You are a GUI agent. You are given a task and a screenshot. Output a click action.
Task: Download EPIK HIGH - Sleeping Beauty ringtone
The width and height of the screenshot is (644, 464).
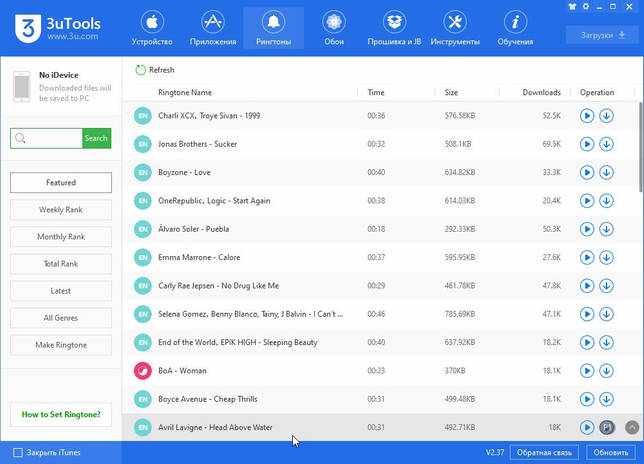coord(606,342)
